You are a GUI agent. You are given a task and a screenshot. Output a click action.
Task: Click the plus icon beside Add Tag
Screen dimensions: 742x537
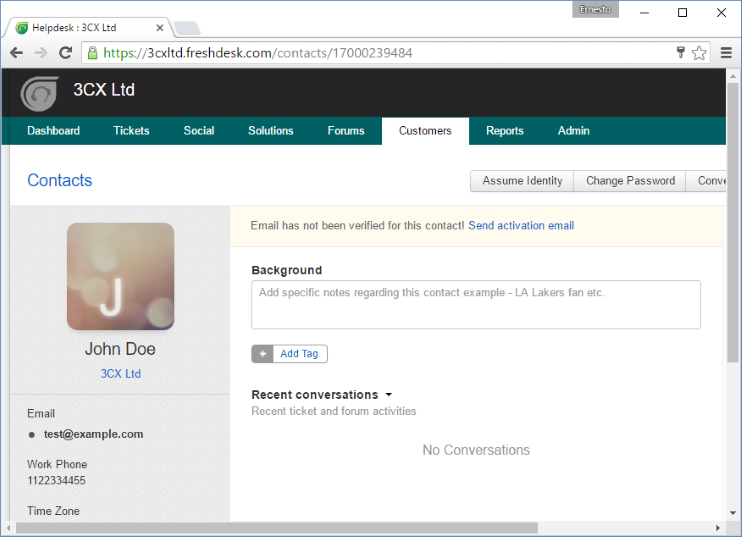pyautogui.click(x=263, y=353)
